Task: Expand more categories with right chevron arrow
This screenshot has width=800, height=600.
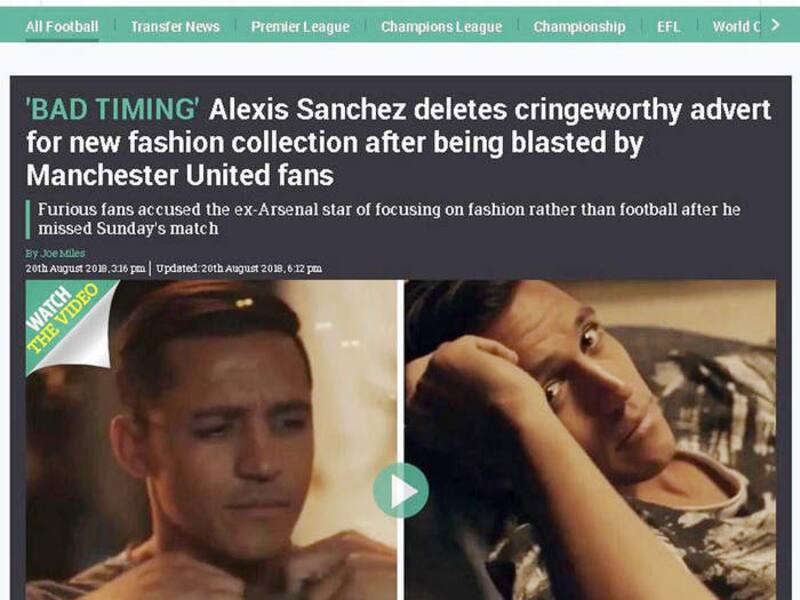Action: click(776, 24)
